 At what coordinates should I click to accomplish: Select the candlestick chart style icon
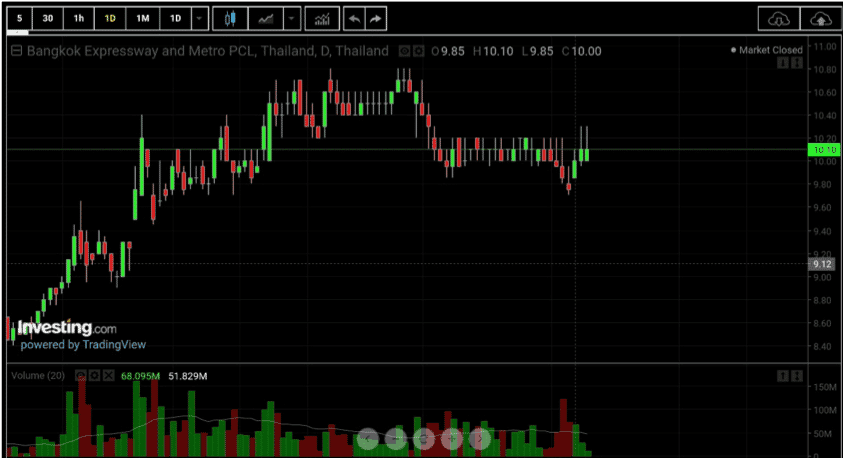pos(230,19)
